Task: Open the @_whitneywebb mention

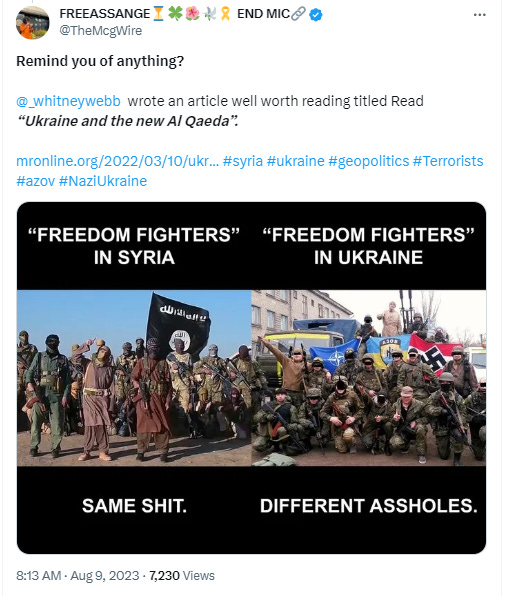Action: point(68,101)
